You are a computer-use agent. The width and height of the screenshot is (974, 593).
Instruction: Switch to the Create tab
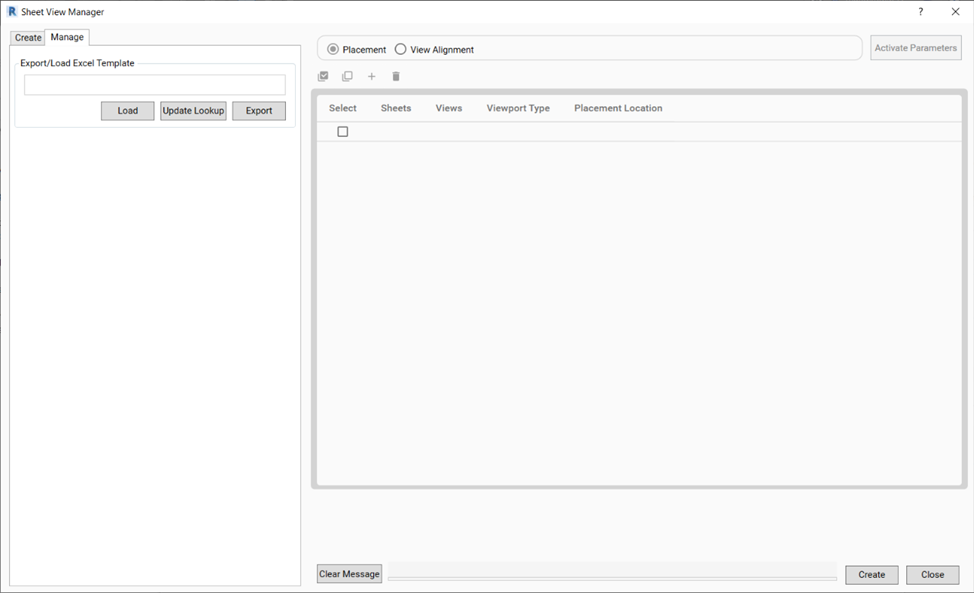pyautogui.click(x=28, y=37)
